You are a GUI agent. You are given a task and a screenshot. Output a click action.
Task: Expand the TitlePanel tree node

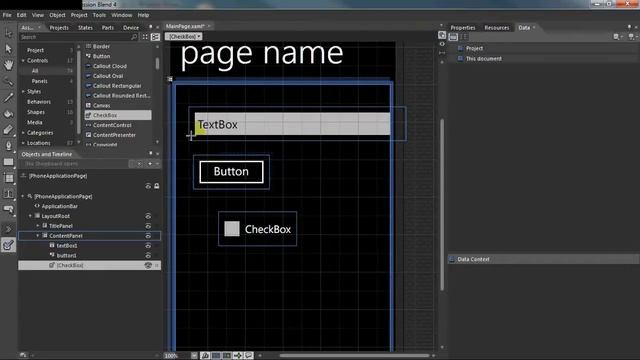[38, 226]
